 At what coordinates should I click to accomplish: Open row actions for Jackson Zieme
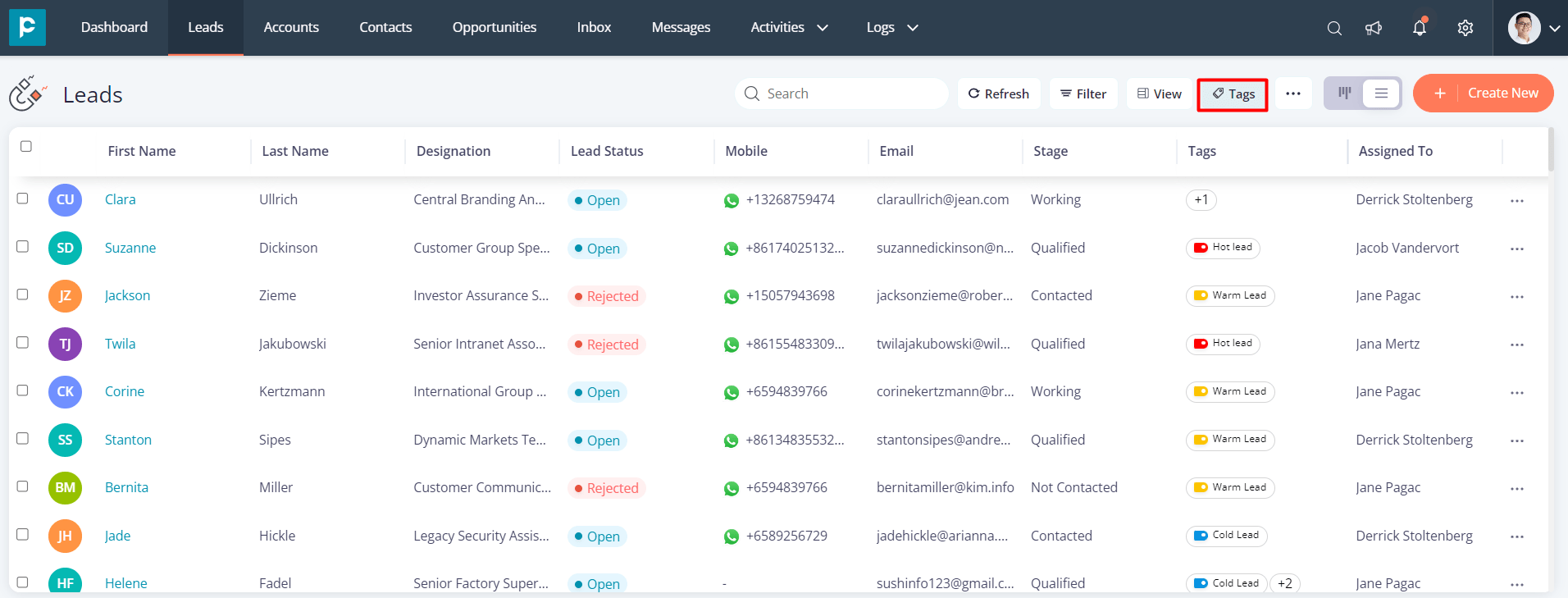[1517, 297]
